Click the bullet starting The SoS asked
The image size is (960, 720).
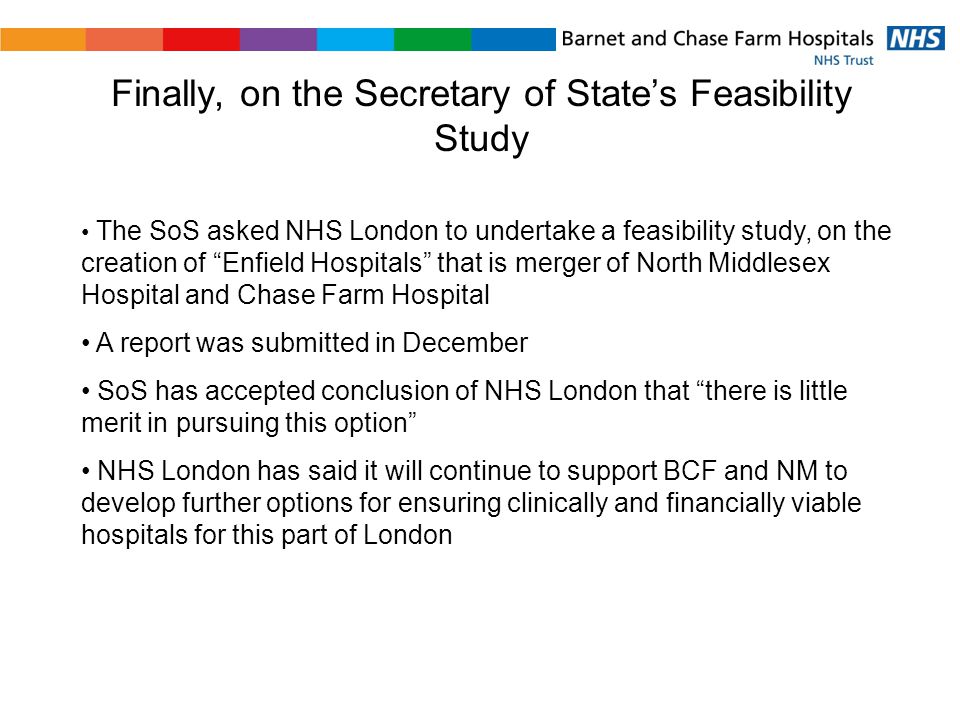point(486,263)
